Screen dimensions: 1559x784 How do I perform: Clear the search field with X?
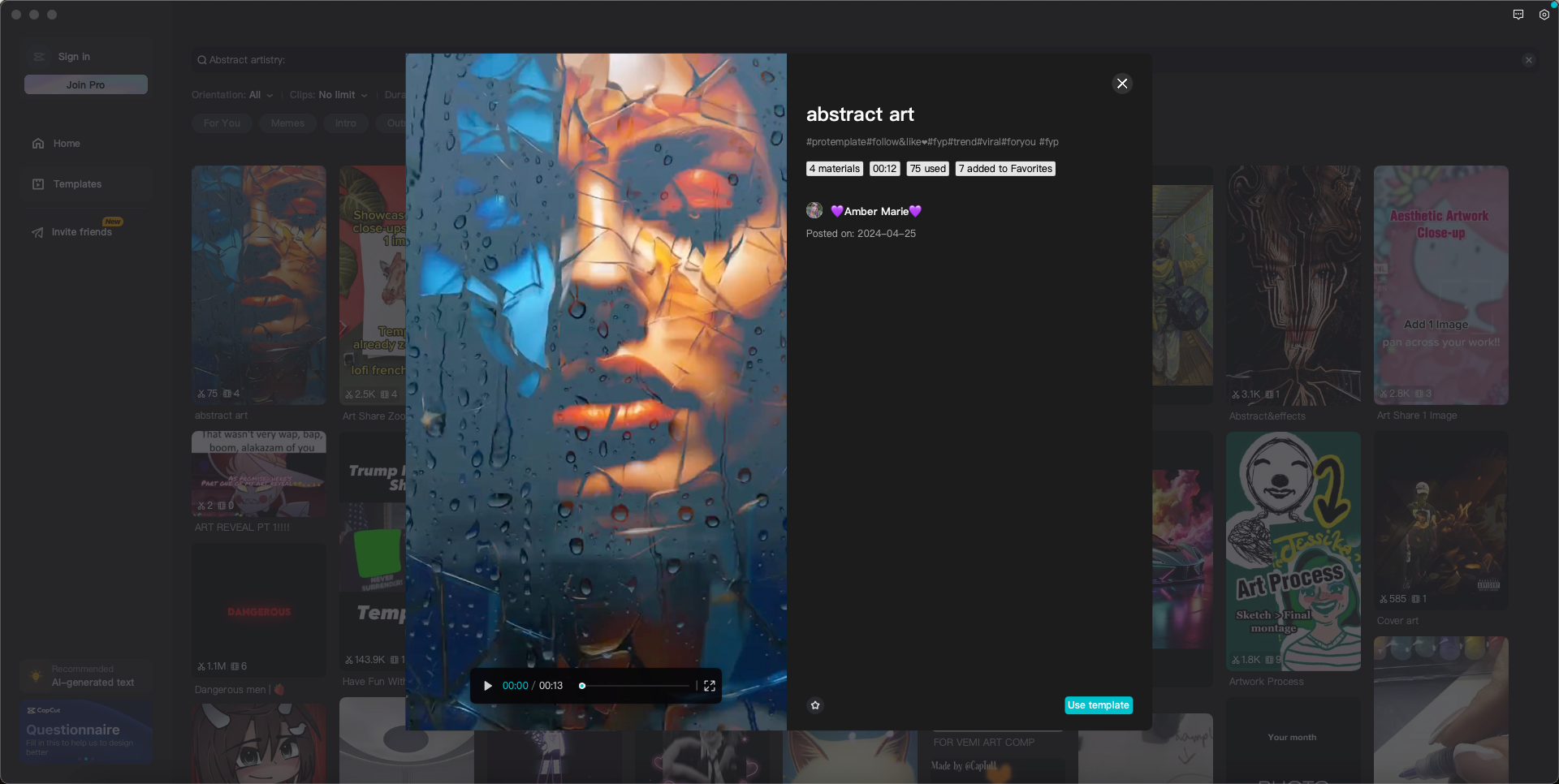coord(1529,60)
